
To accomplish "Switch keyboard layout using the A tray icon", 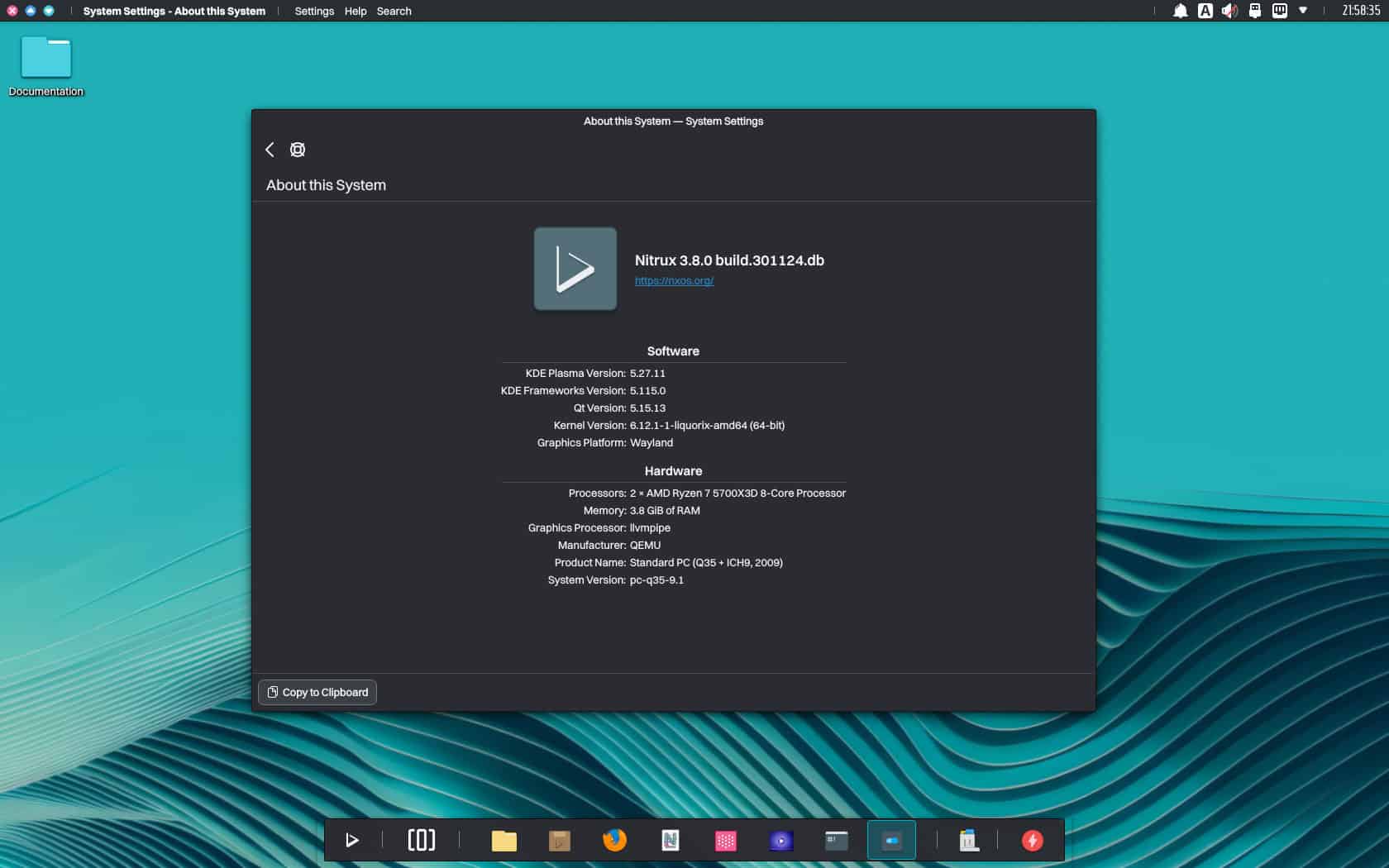I will pos(1205,11).
